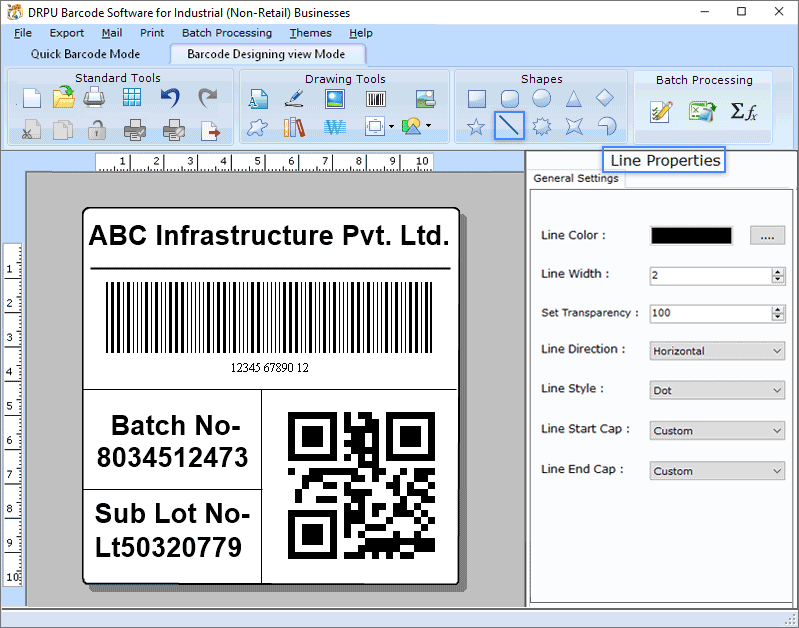This screenshot has width=799, height=628.
Task: Select the WordArt W tool
Action: [x=335, y=127]
